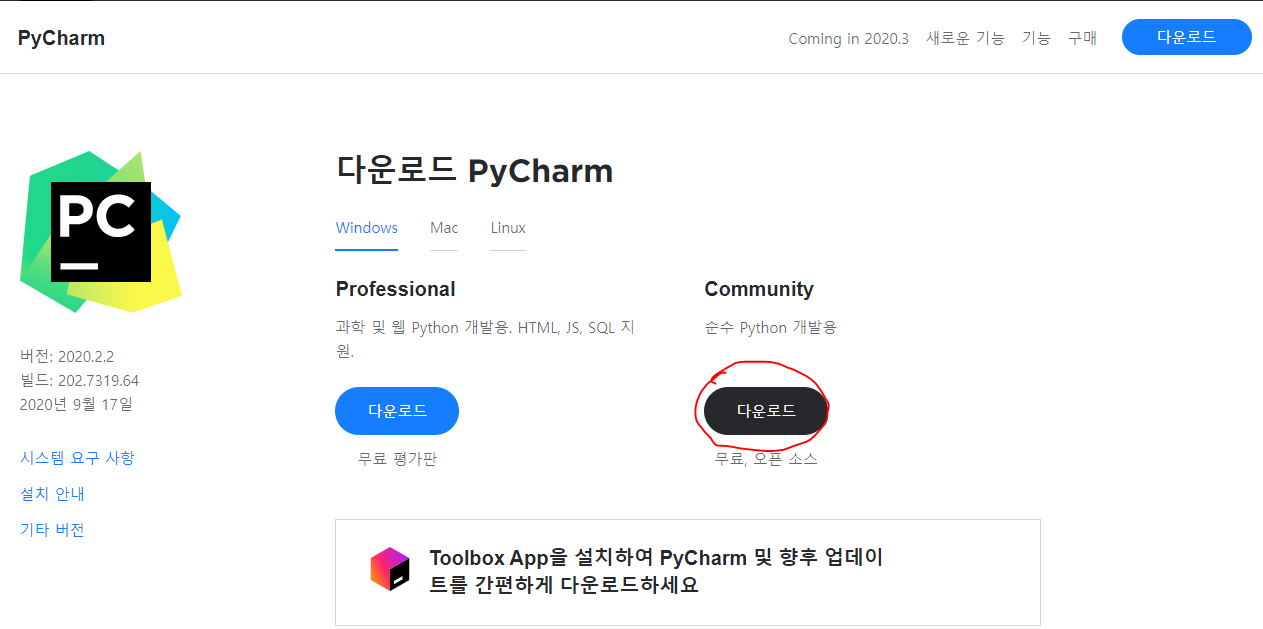
Task: Open the 설치 안내 link
Action: [x=52, y=494]
